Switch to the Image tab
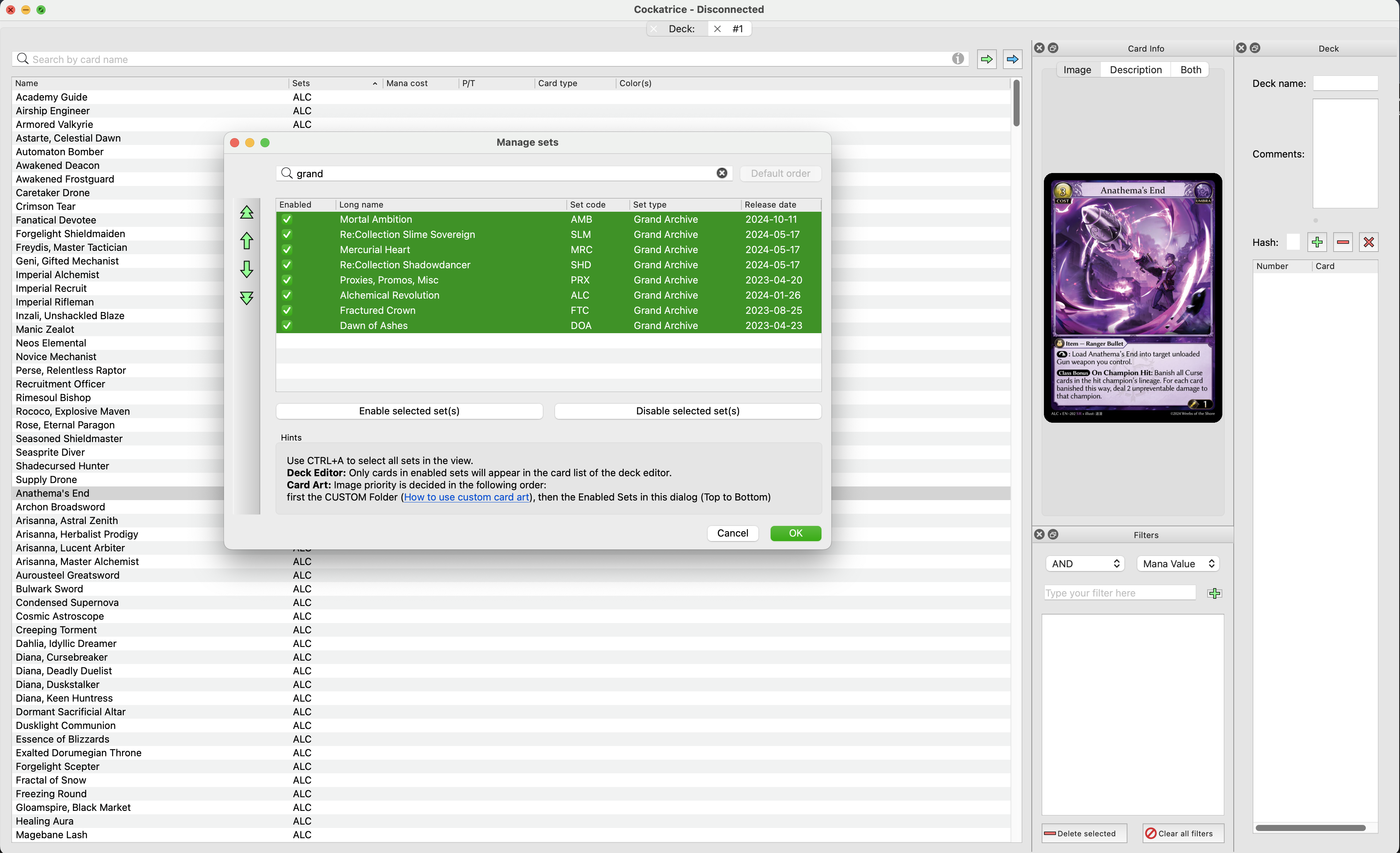The image size is (1400, 853). (1077, 69)
